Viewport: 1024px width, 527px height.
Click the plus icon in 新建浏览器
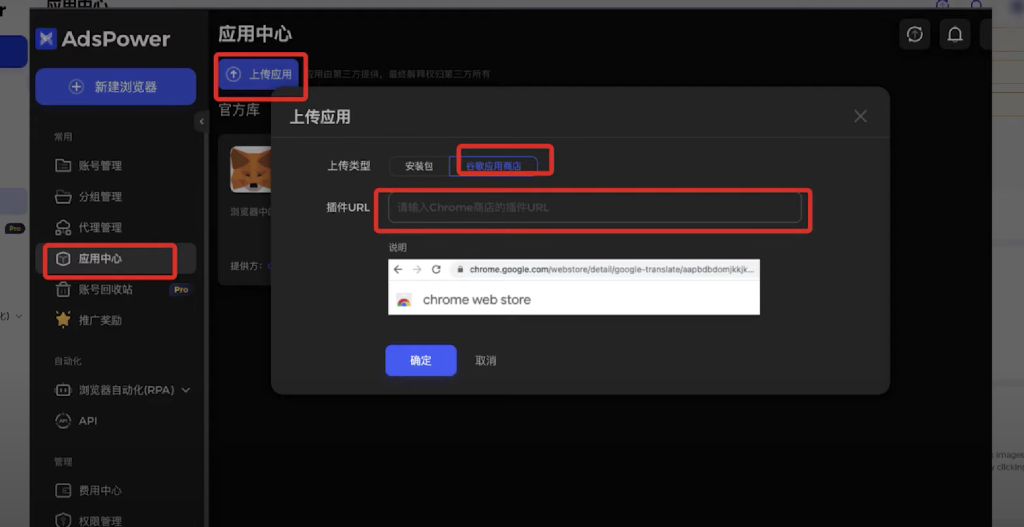click(76, 87)
